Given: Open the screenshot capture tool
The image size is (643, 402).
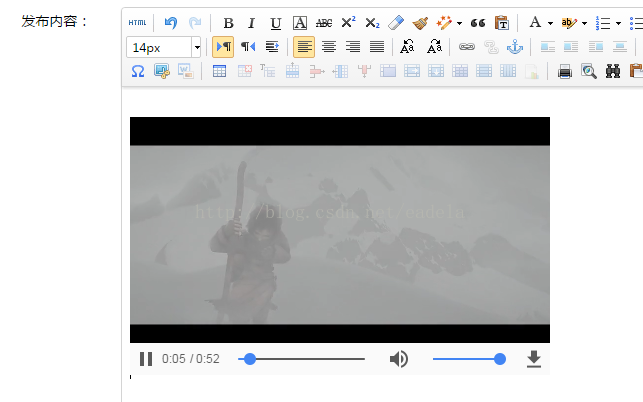Looking at the screenshot, I should point(162,71).
